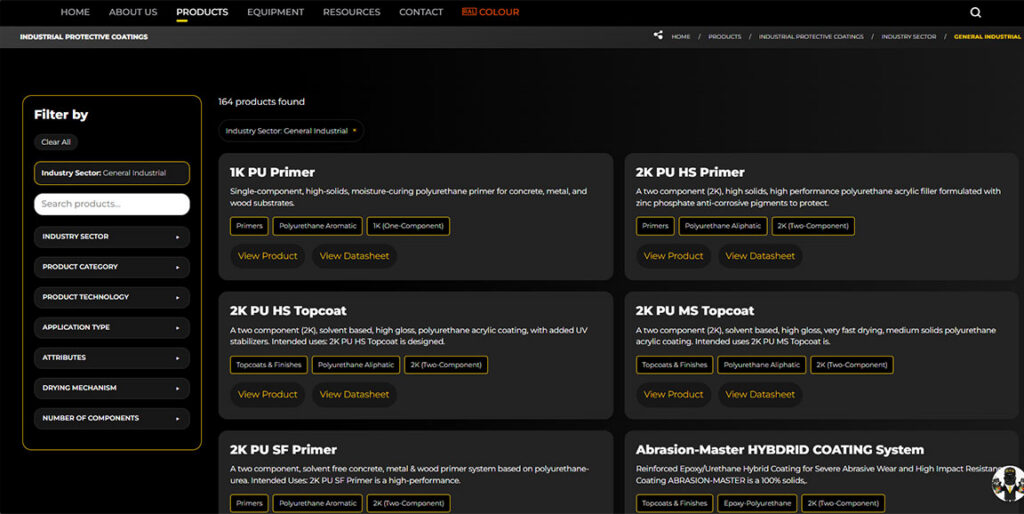Click Polyurethane Aliphatic tag on 2K PU HS Primer

[723, 226]
